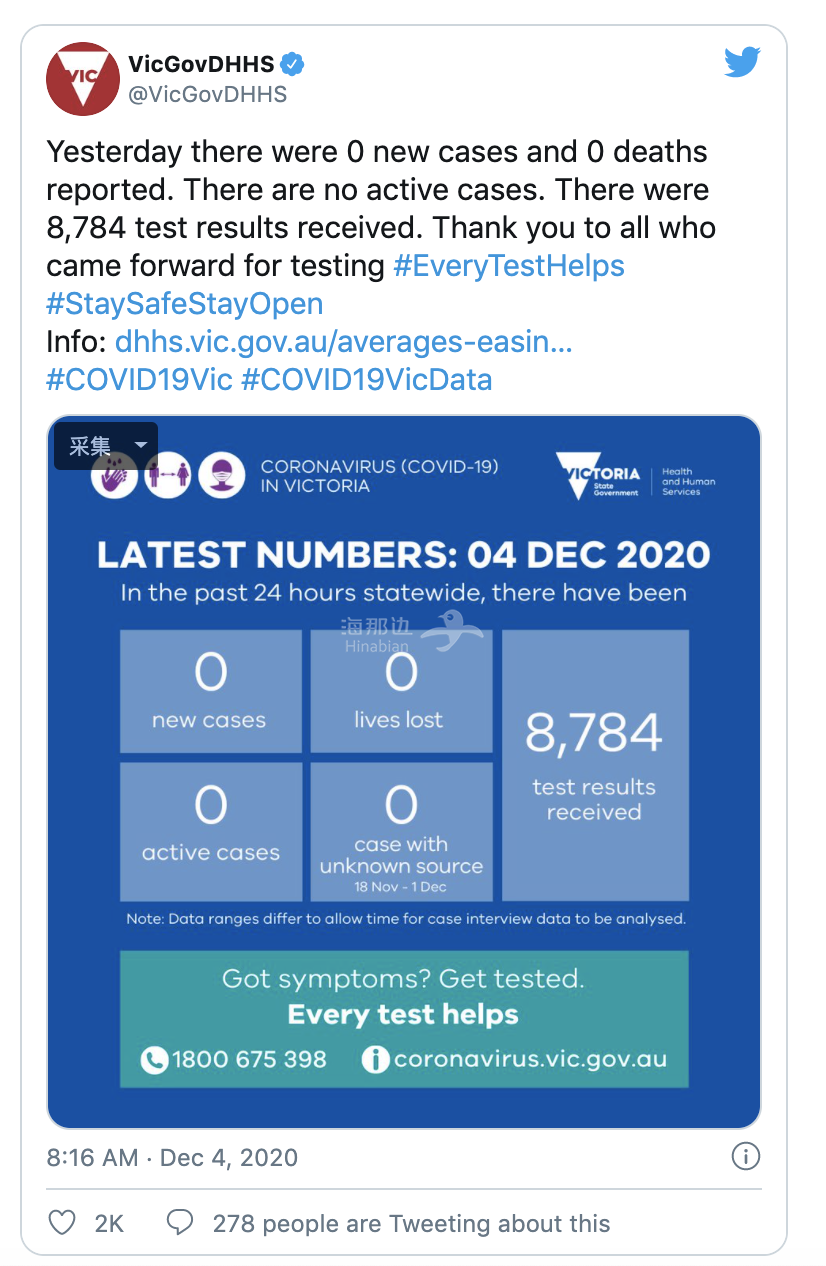This screenshot has width=826, height=1266.
Task: Like the tweet with heart icon
Action: coord(62,1223)
